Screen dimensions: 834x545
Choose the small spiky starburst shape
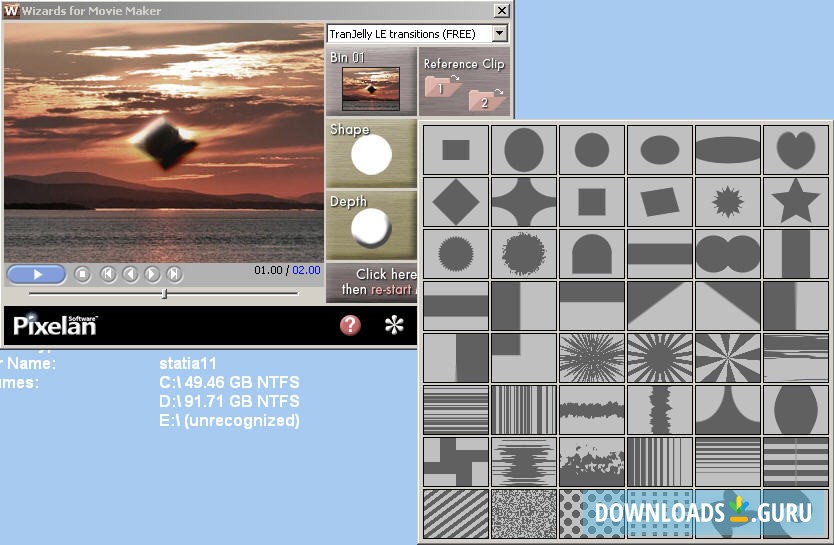coord(728,202)
